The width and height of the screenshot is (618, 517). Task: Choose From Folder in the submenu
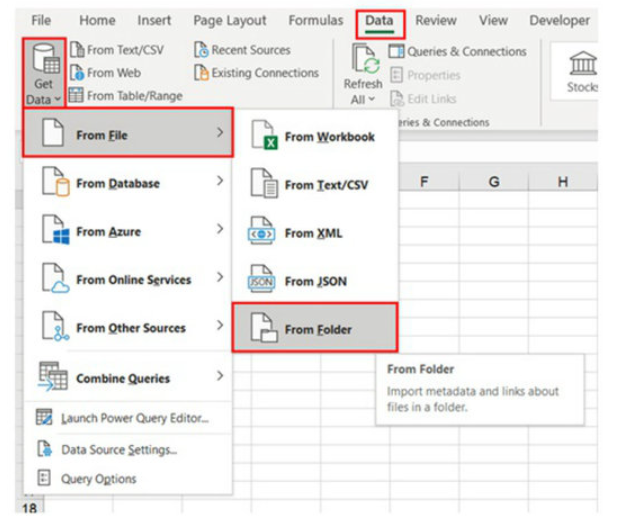coord(315,328)
